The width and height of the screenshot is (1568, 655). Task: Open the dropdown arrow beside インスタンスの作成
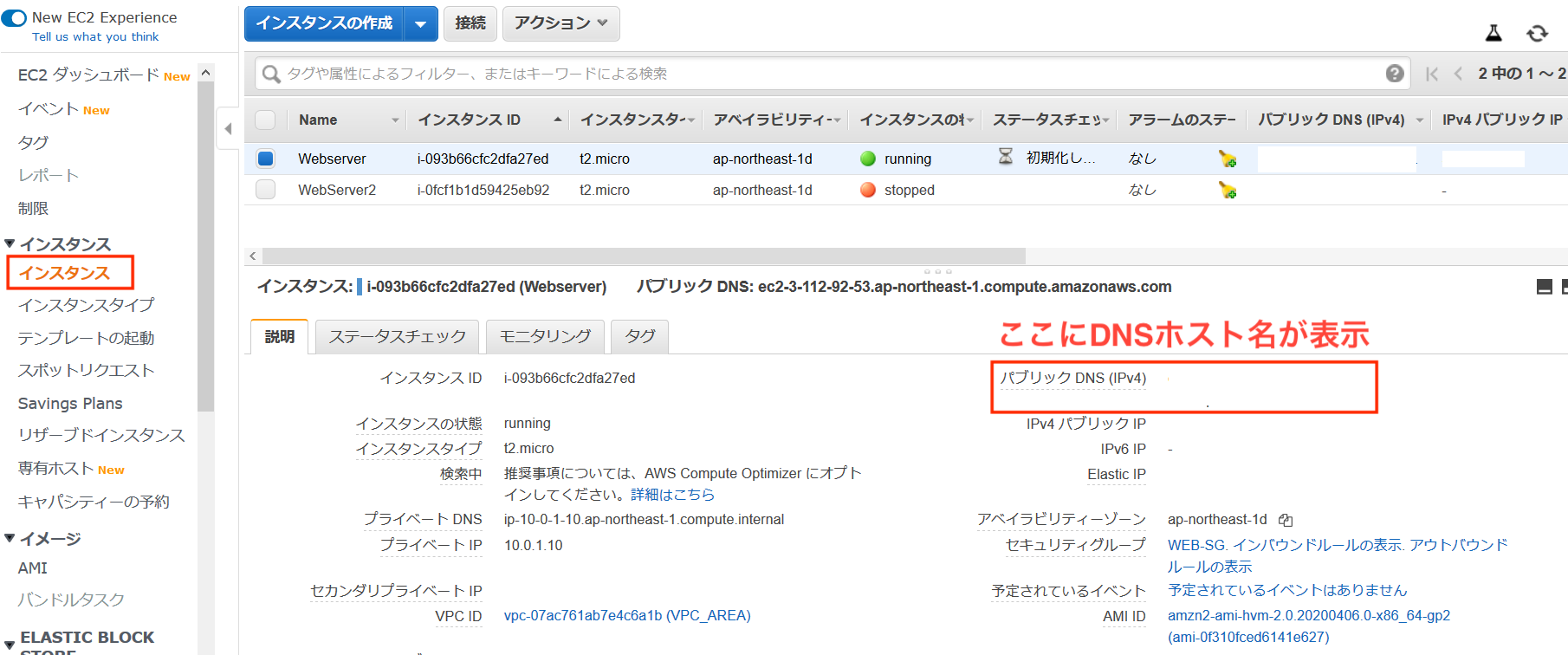pos(421,23)
